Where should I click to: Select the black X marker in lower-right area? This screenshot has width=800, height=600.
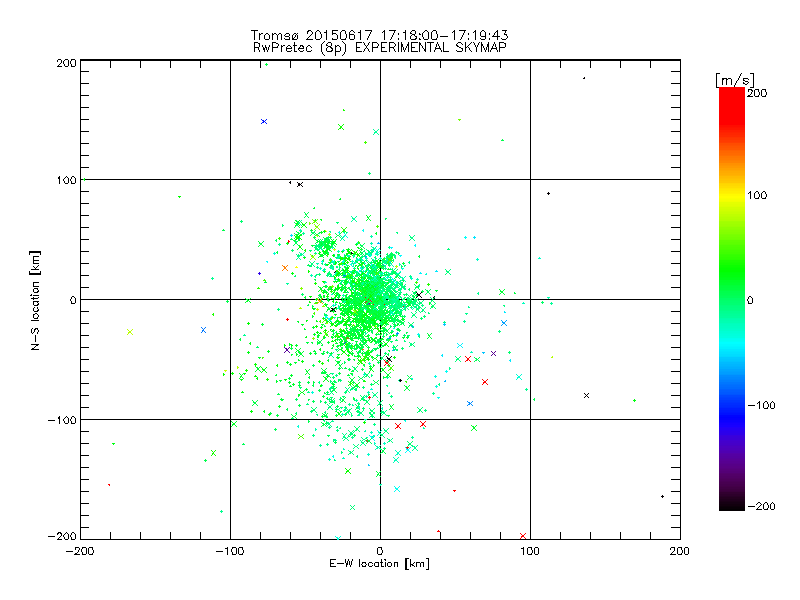tap(586, 395)
